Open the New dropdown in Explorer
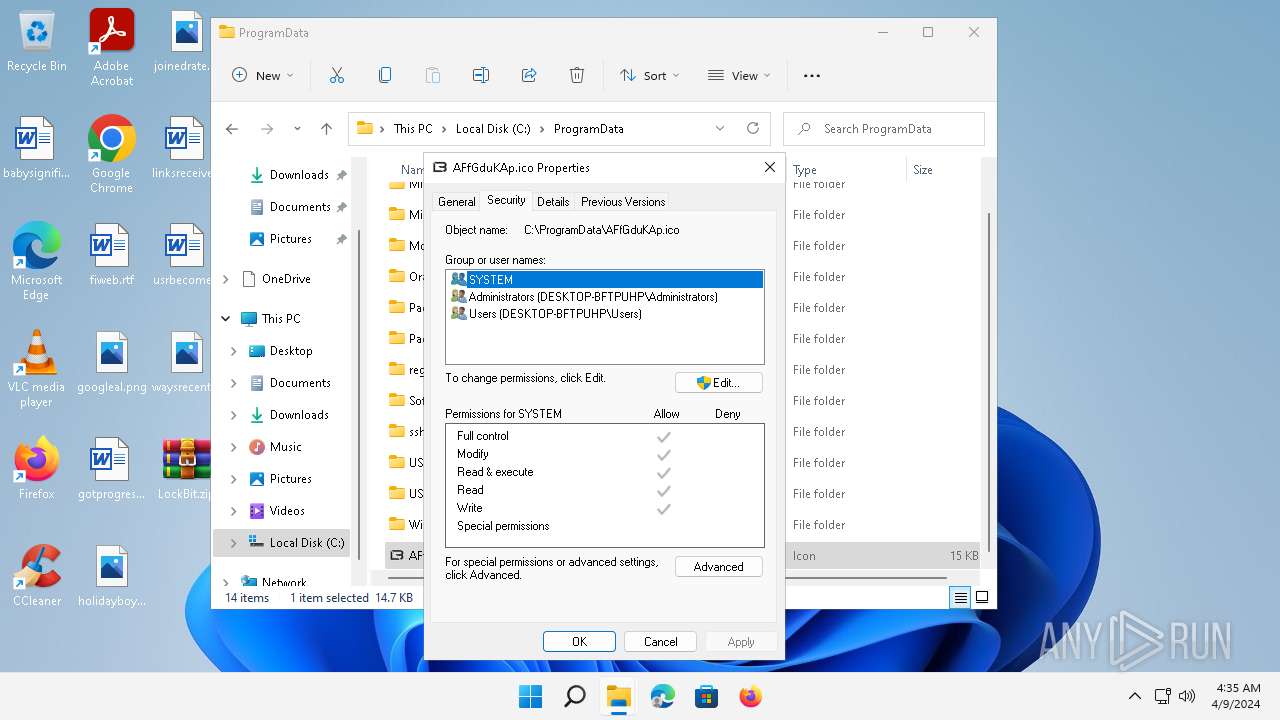Viewport: 1280px width, 720px height. click(262, 75)
